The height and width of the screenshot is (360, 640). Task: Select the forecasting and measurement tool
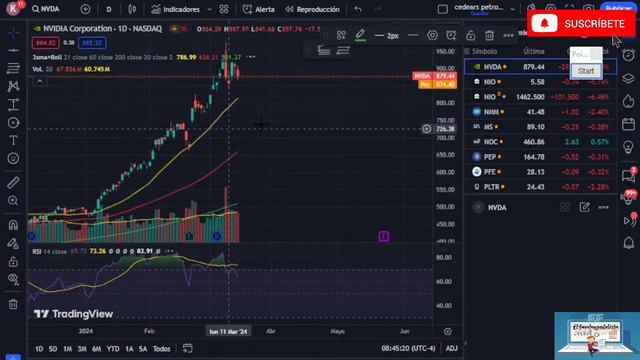[x=13, y=104]
